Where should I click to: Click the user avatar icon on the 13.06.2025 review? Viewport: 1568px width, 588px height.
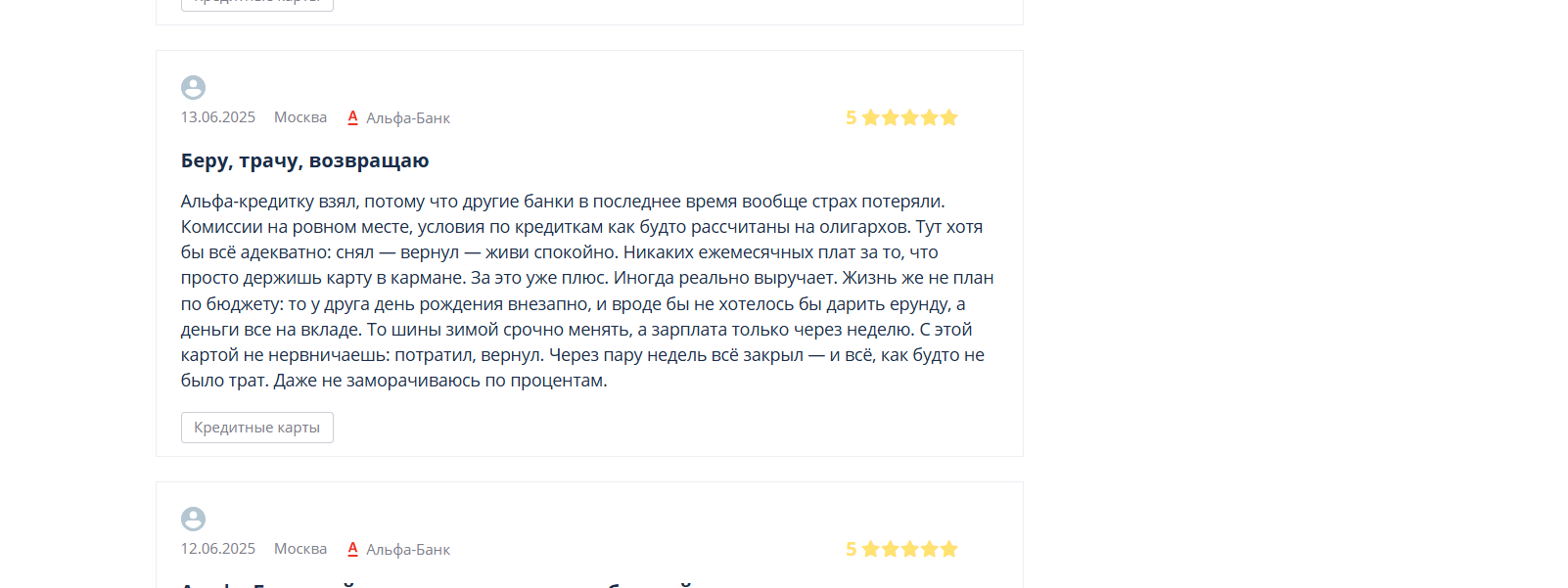[x=193, y=87]
